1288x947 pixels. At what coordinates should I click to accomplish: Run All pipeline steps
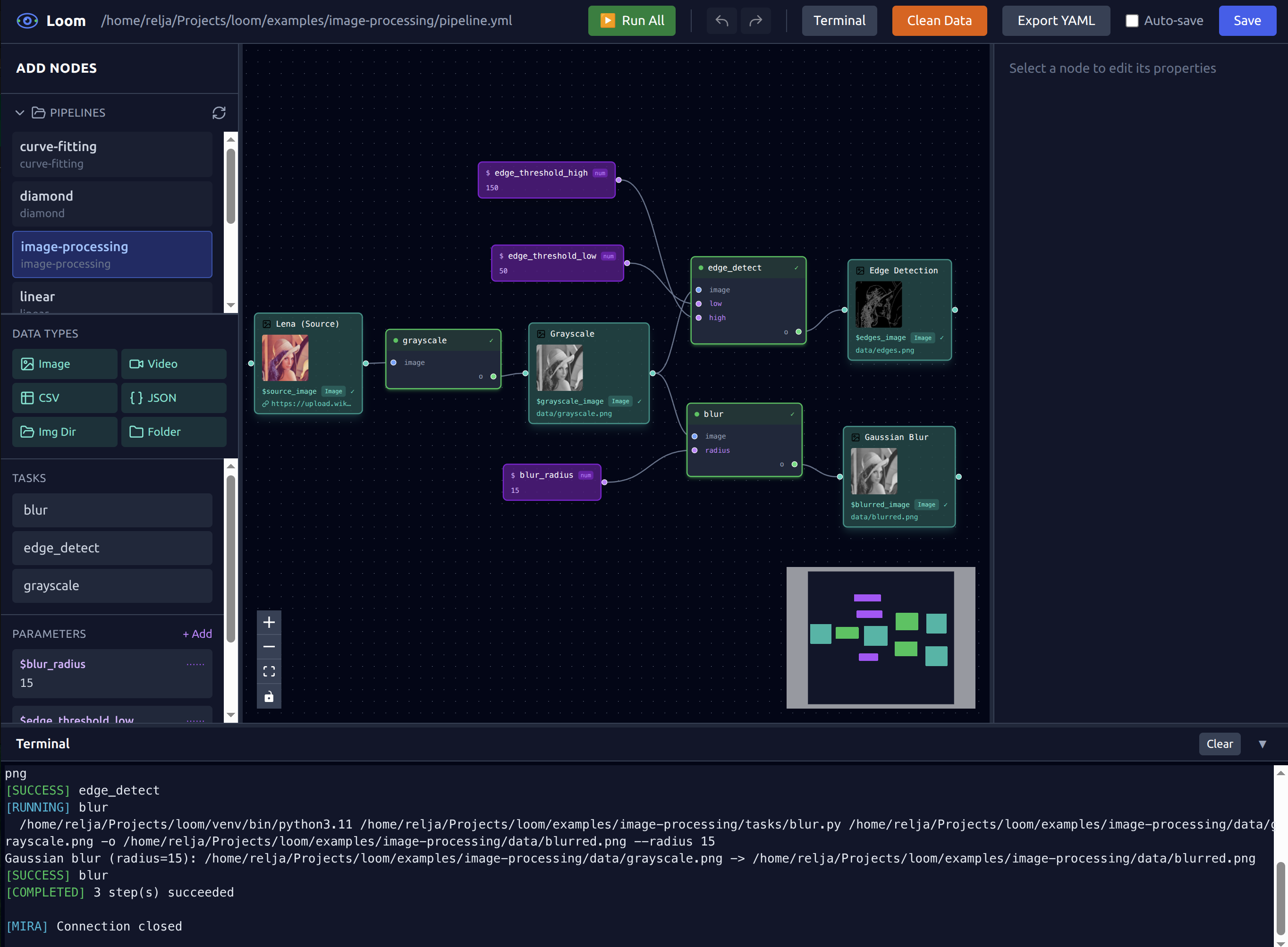click(x=631, y=21)
